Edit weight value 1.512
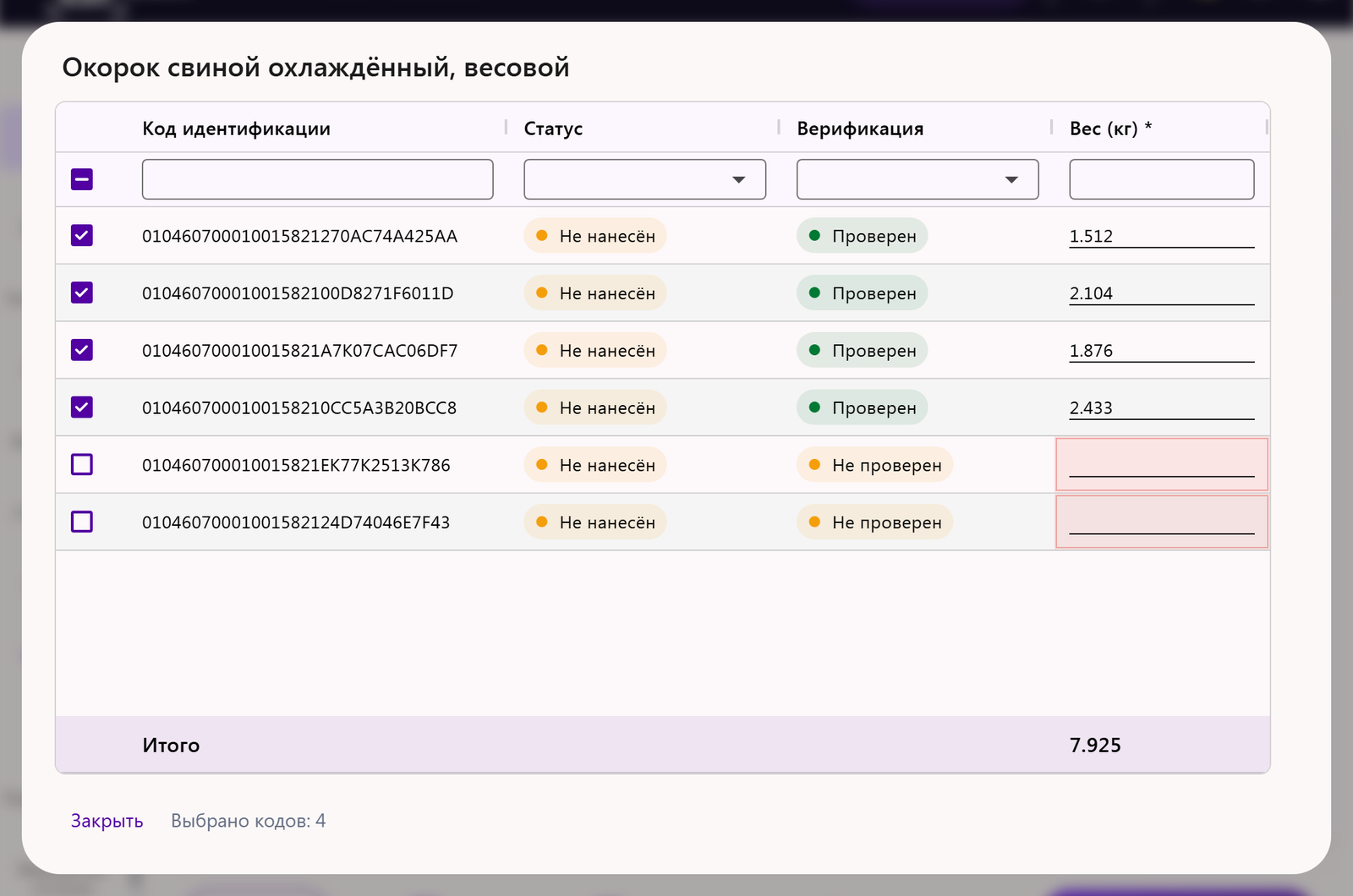The width and height of the screenshot is (1353, 896). tap(1162, 236)
